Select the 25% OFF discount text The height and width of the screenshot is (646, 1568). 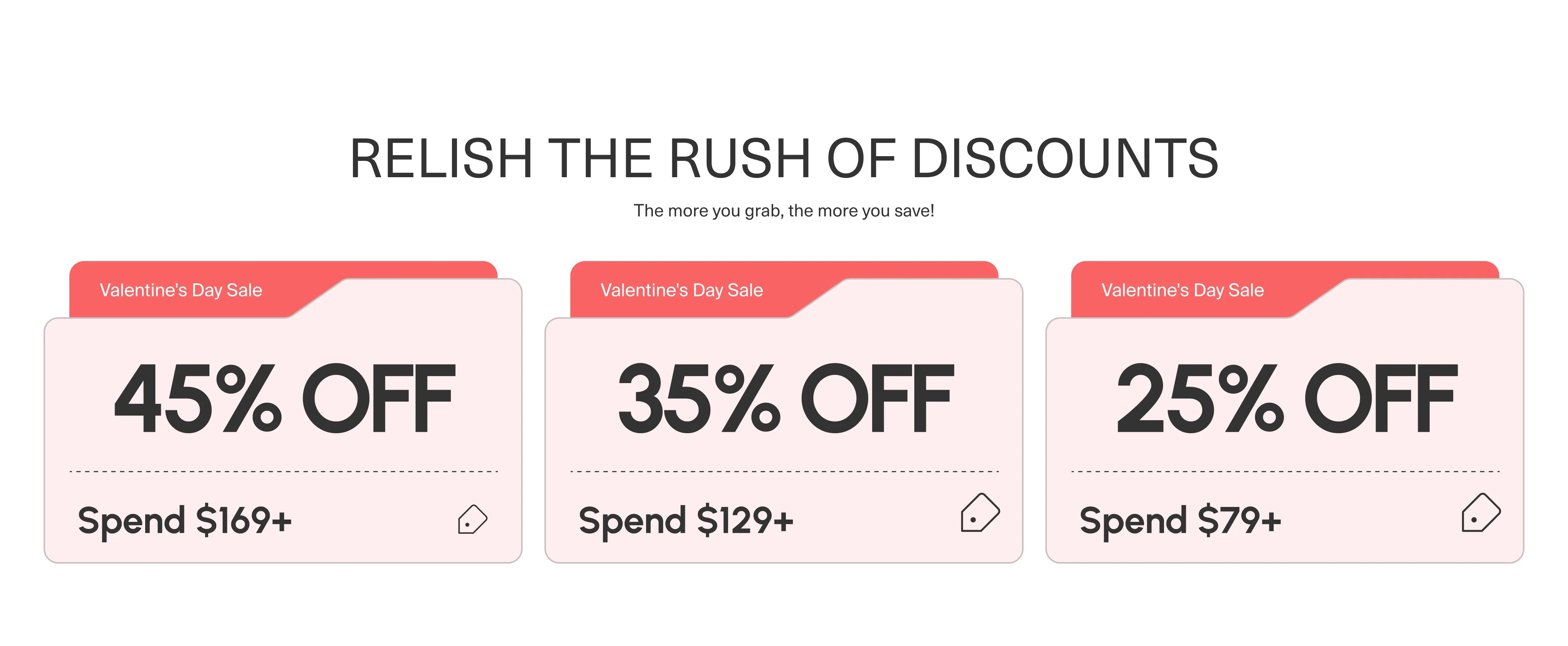point(1286,398)
